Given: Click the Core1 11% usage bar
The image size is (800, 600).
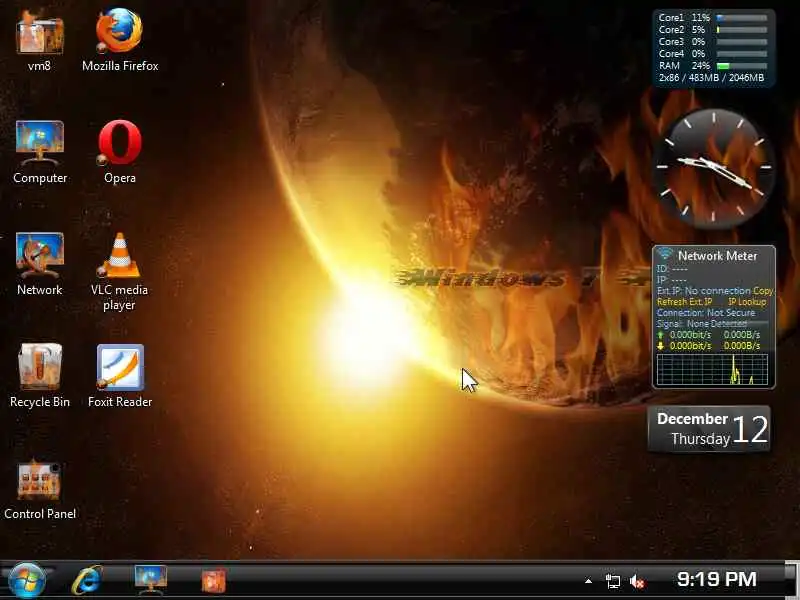Looking at the screenshot, I should (742, 18).
